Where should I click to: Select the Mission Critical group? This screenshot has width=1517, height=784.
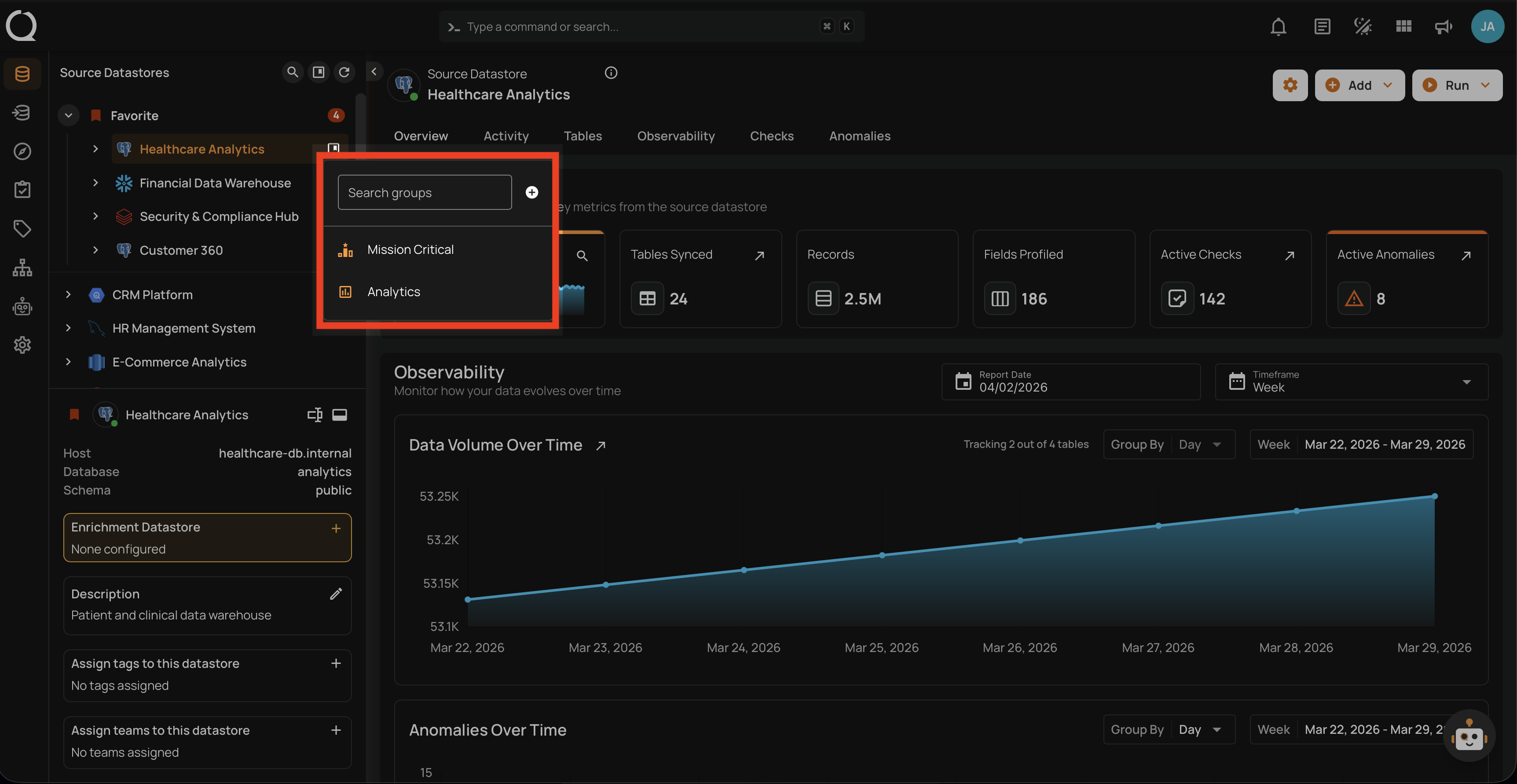410,250
